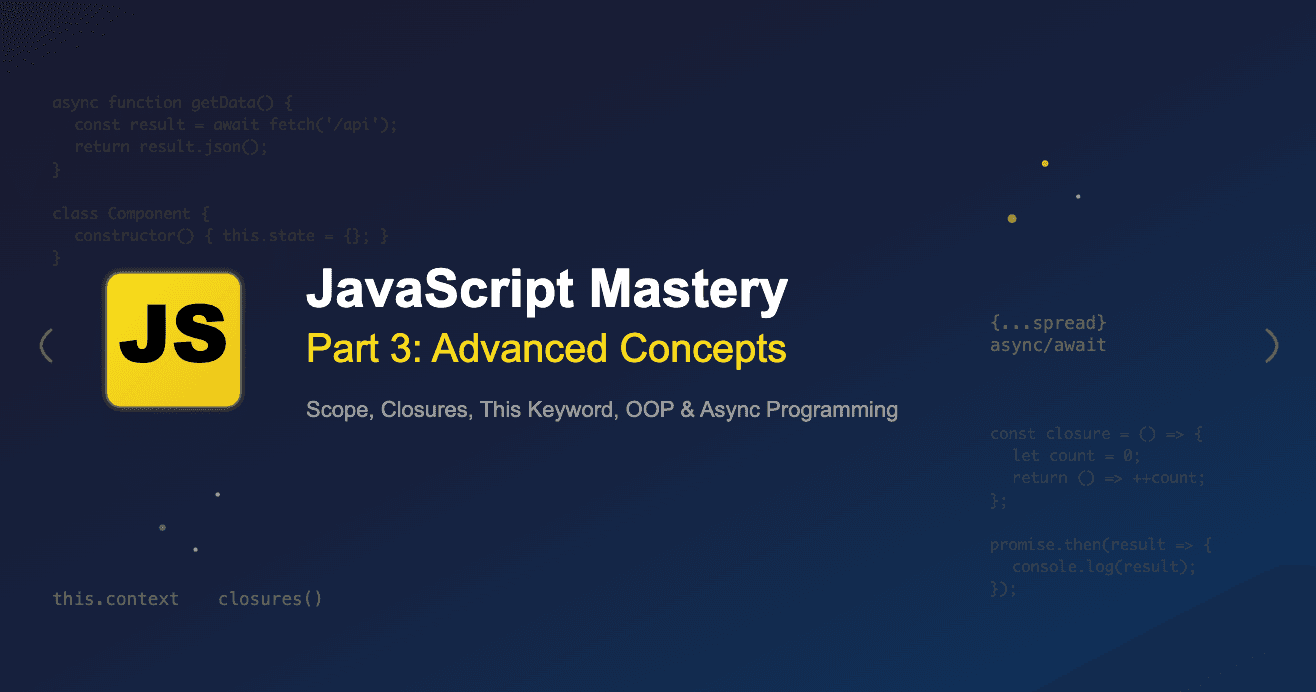Click the topmost white dot below the JS logo
This screenshot has width=1316, height=692.
217,494
